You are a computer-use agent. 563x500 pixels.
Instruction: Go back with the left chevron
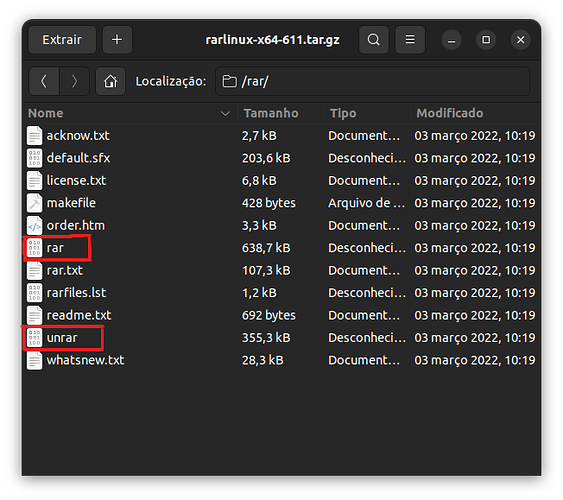44,81
